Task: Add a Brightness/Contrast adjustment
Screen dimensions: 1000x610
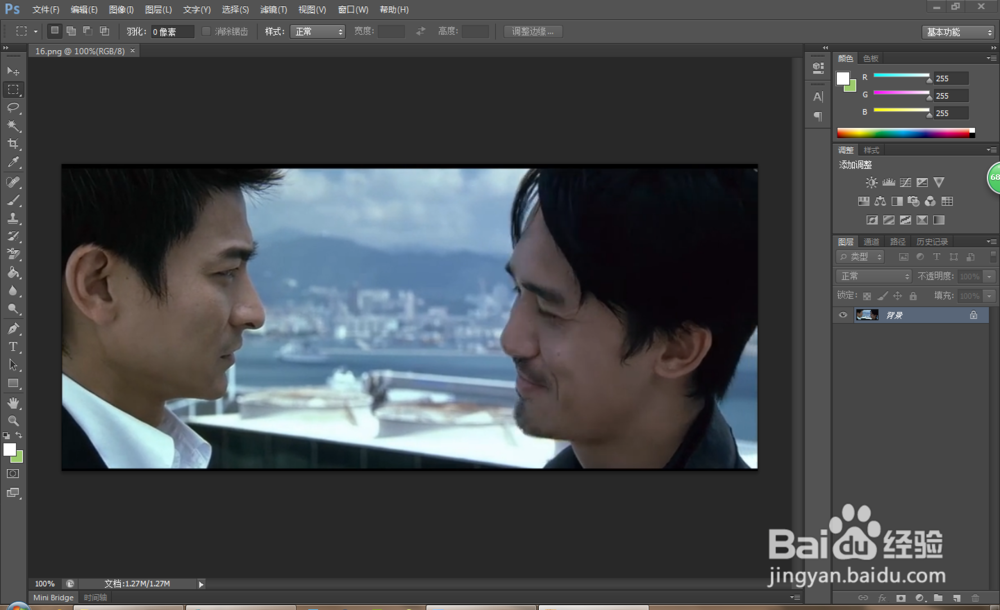Action: tap(871, 182)
